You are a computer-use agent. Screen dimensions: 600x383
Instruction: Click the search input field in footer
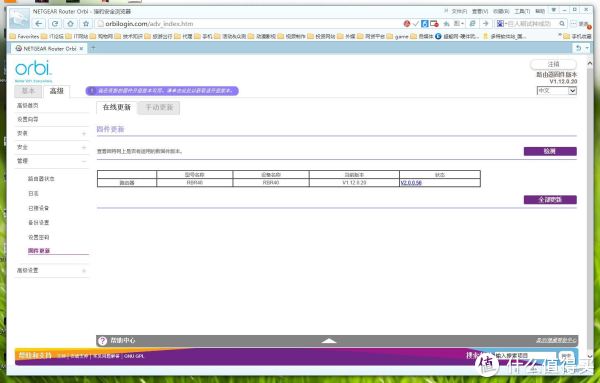pyautogui.click(x=525, y=356)
